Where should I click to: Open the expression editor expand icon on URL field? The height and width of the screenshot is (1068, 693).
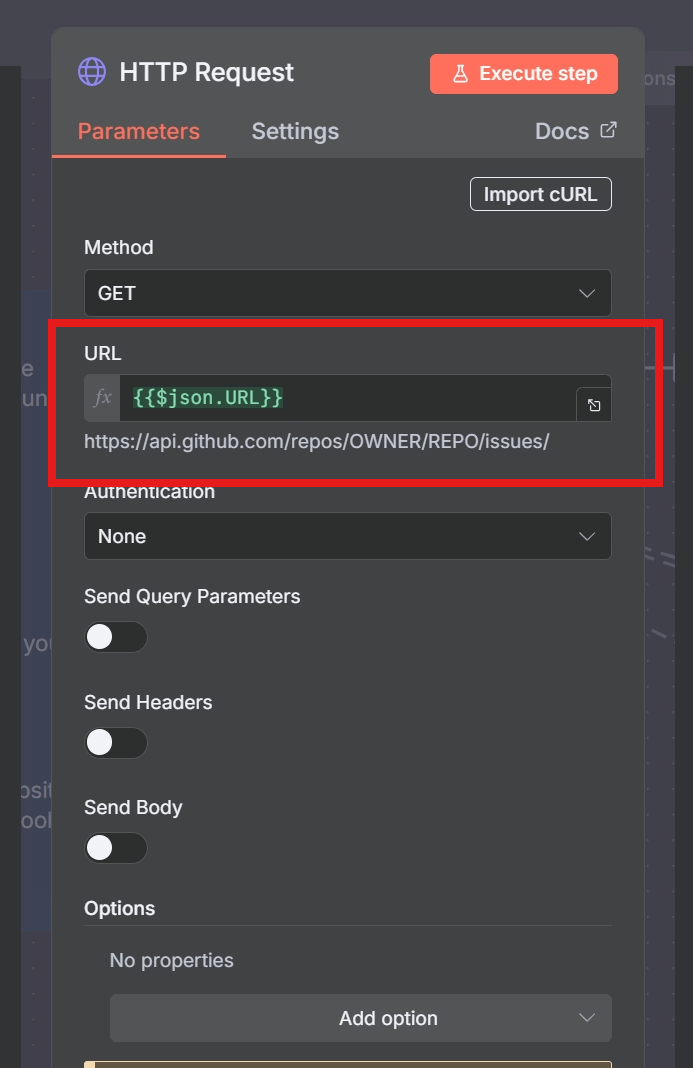click(x=595, y=404)
